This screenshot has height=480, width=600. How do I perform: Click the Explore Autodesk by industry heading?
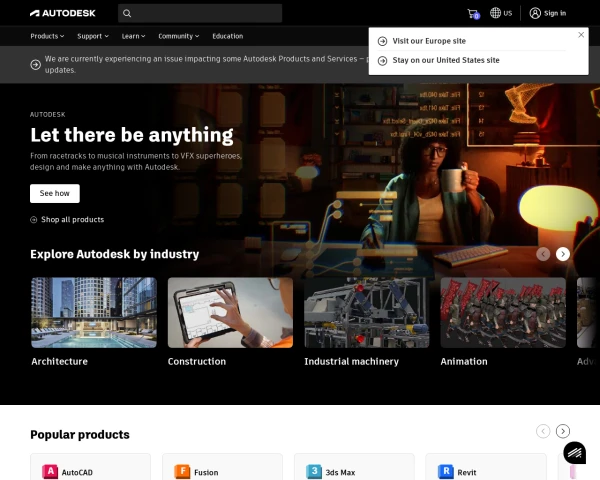pos(114,254)
